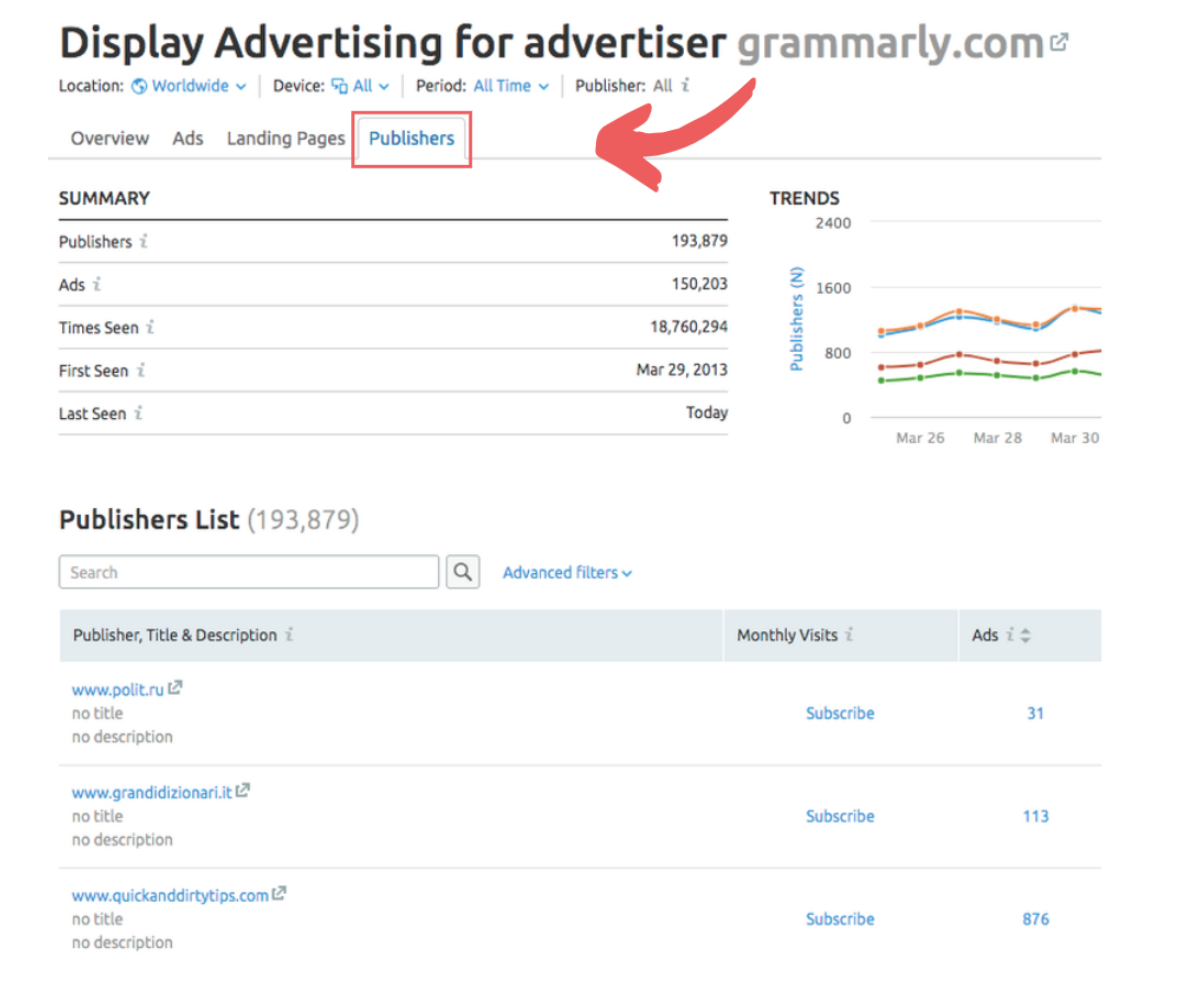Expand Advanced filters
The height and width of the screenshot is (994, 1184).
[x=567, y=573]
